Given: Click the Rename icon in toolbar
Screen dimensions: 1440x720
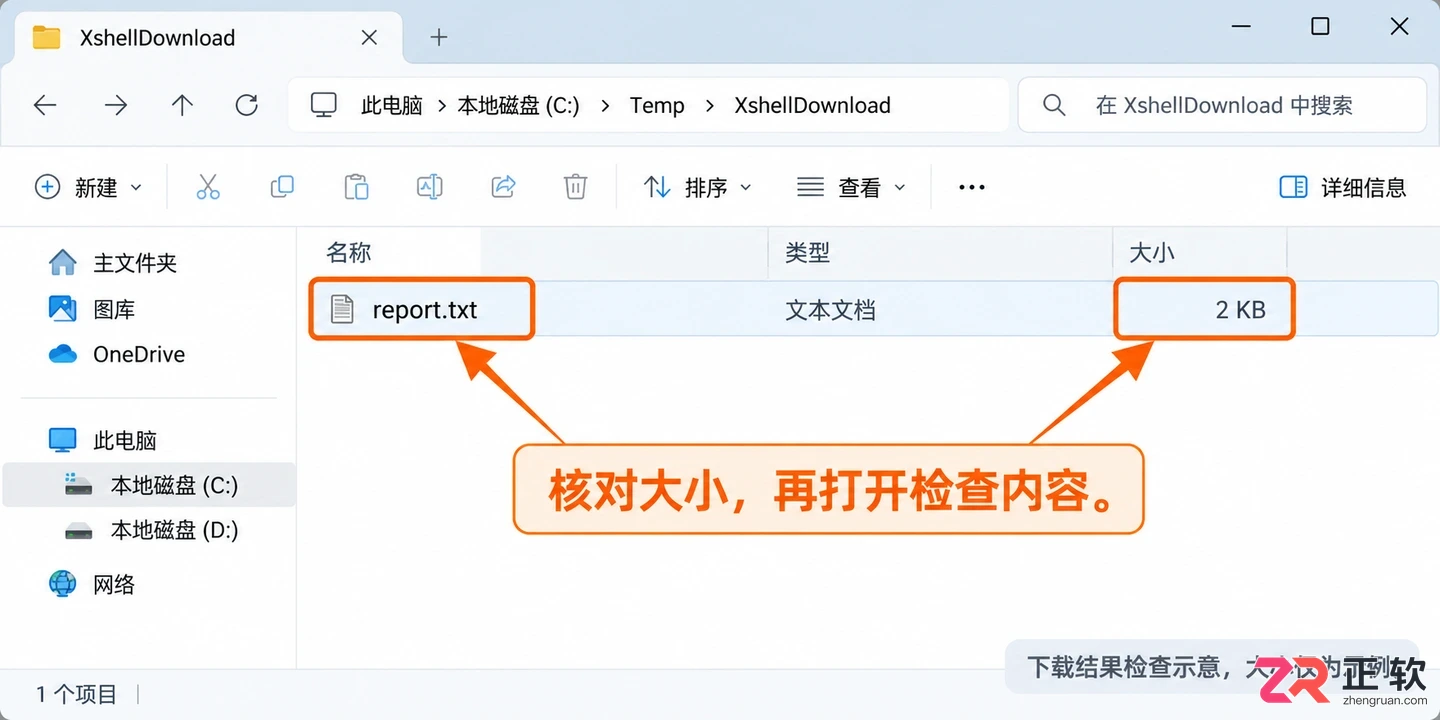Looking at the screenshot, I should tap(430, 187).
